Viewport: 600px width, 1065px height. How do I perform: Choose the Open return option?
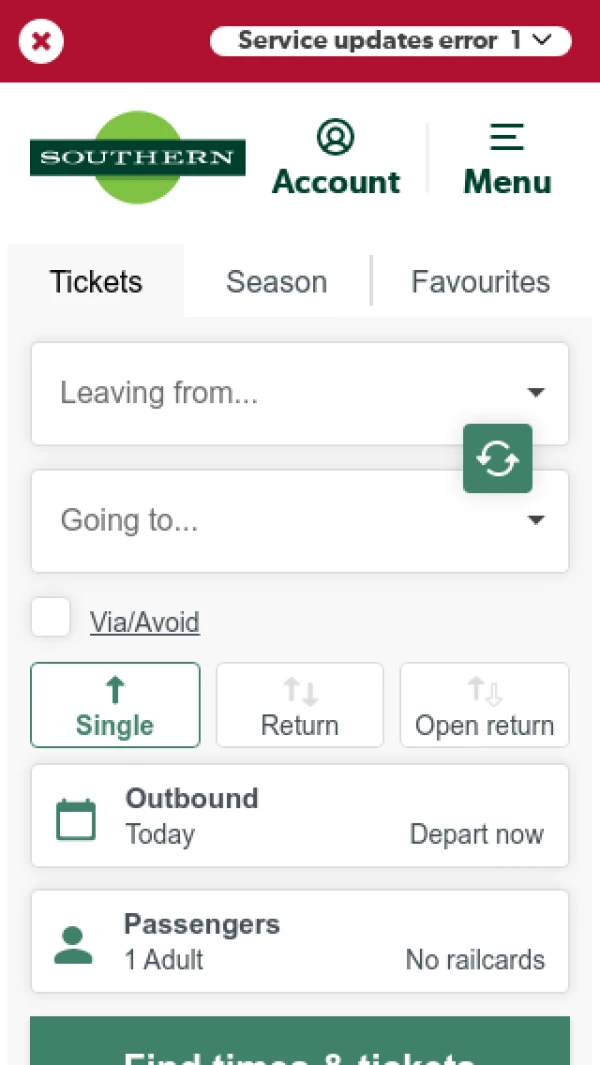(x=485, y=705)
